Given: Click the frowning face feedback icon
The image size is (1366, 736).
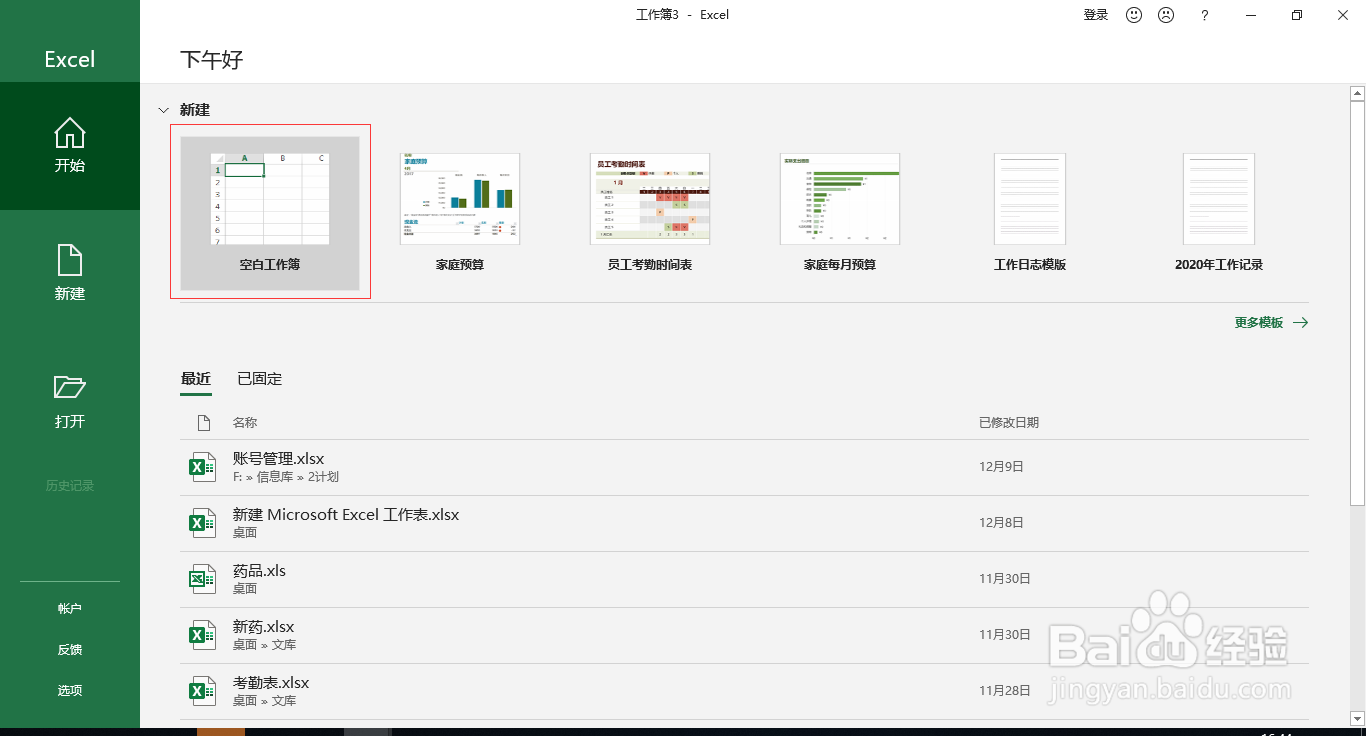Looking at the screenshot, I should (1166, 15).
